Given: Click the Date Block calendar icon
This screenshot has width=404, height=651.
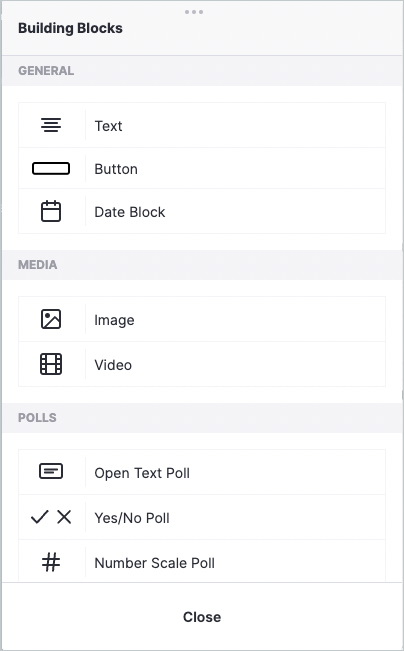Looking at the screenshot, I should [x=51, y=211].
